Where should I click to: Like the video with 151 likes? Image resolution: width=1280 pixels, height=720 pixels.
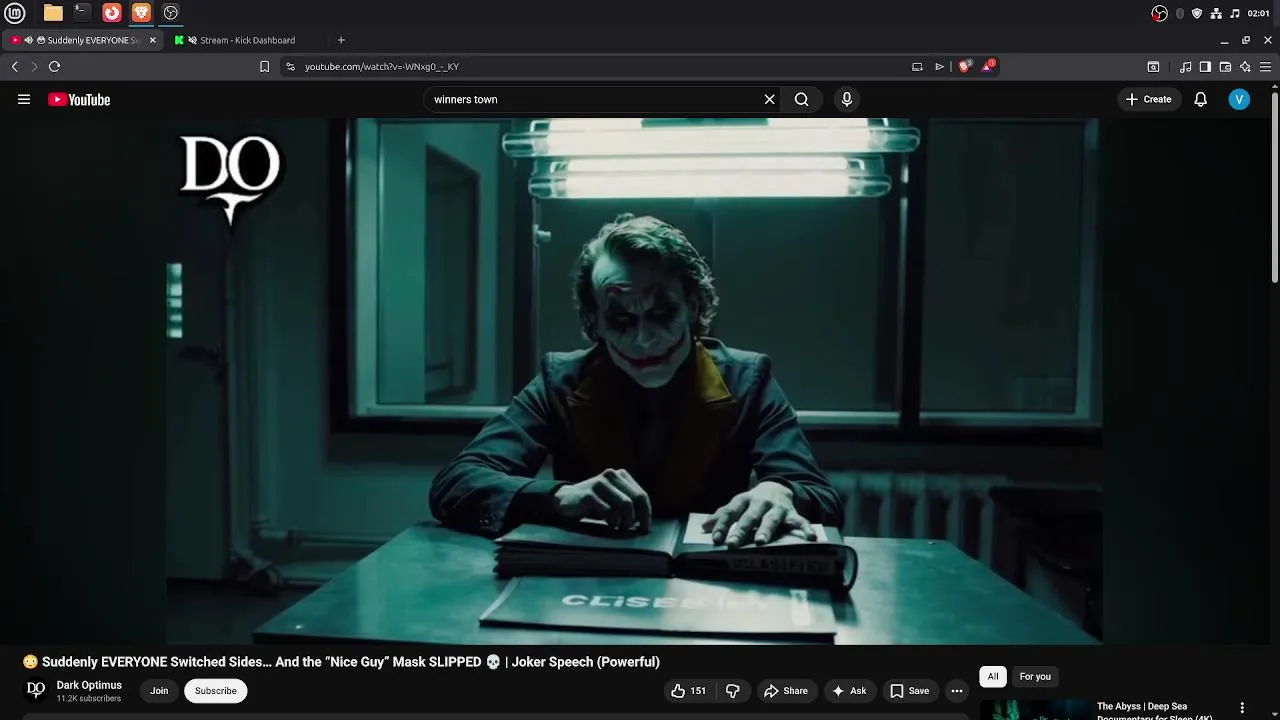pyautogui.click(x=688, y=691)
